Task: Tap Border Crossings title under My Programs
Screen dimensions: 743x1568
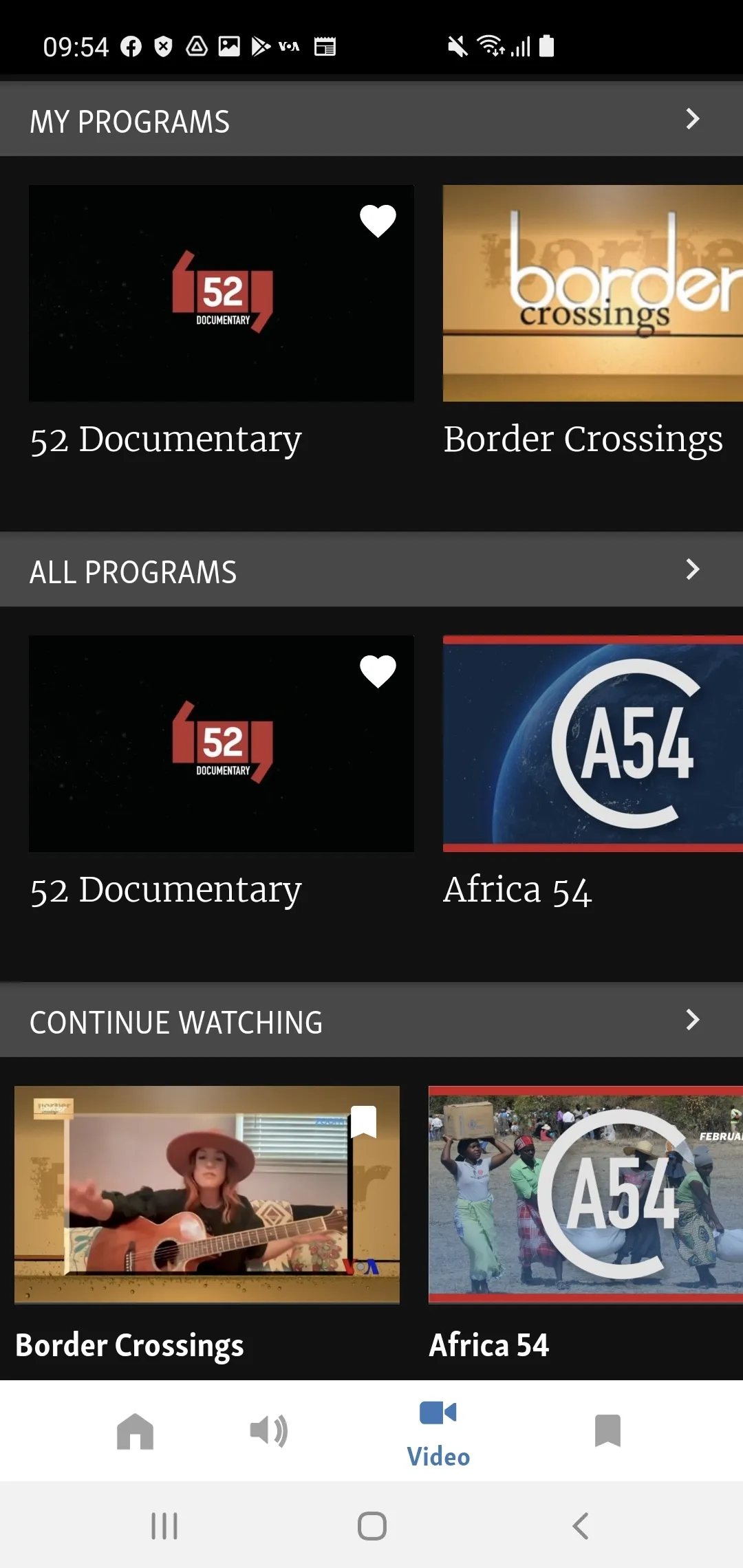Action: (x=583, y=439)
